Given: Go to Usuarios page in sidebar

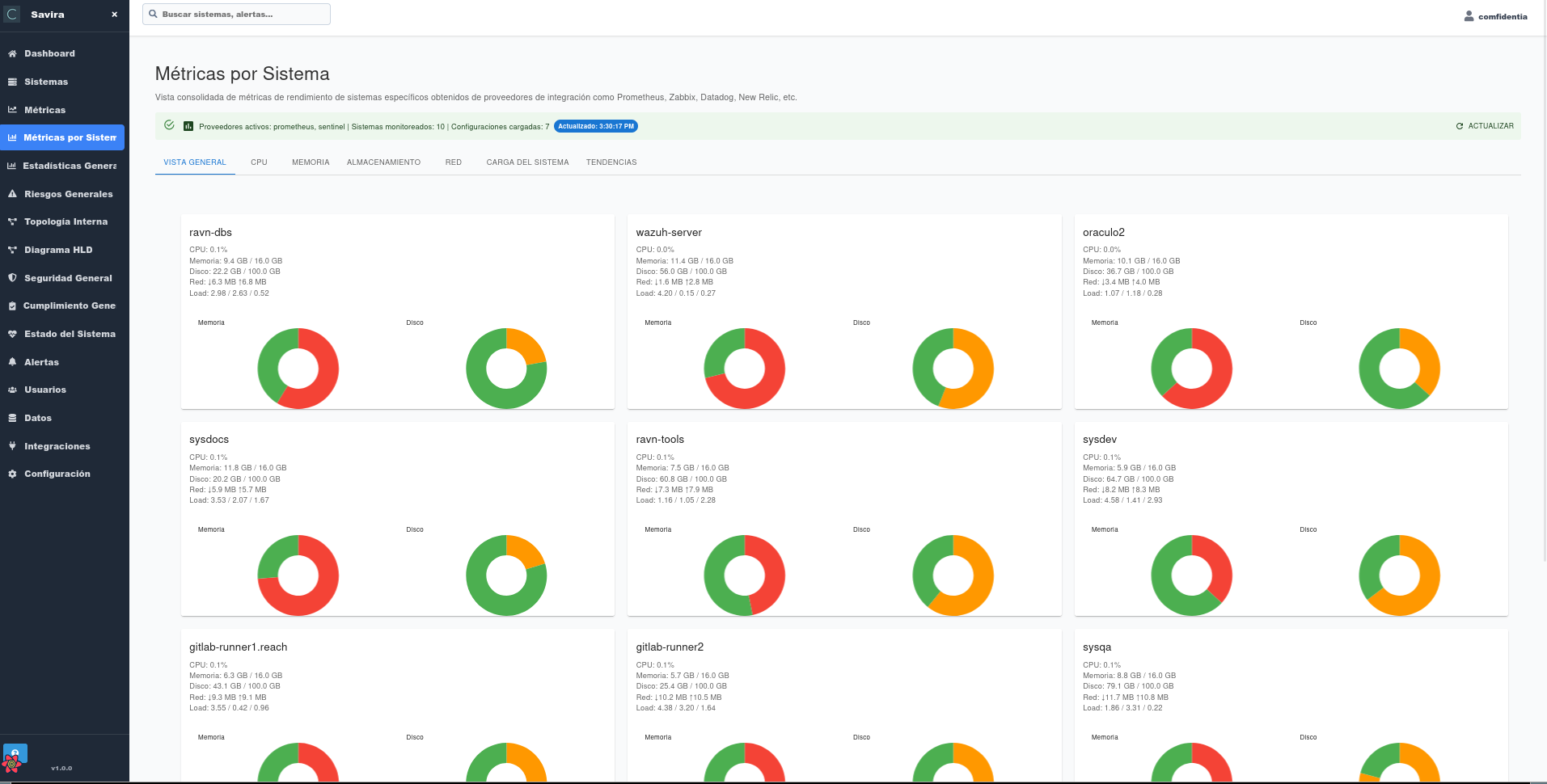Looking at the screenshot, I should (x=45, y=390).
